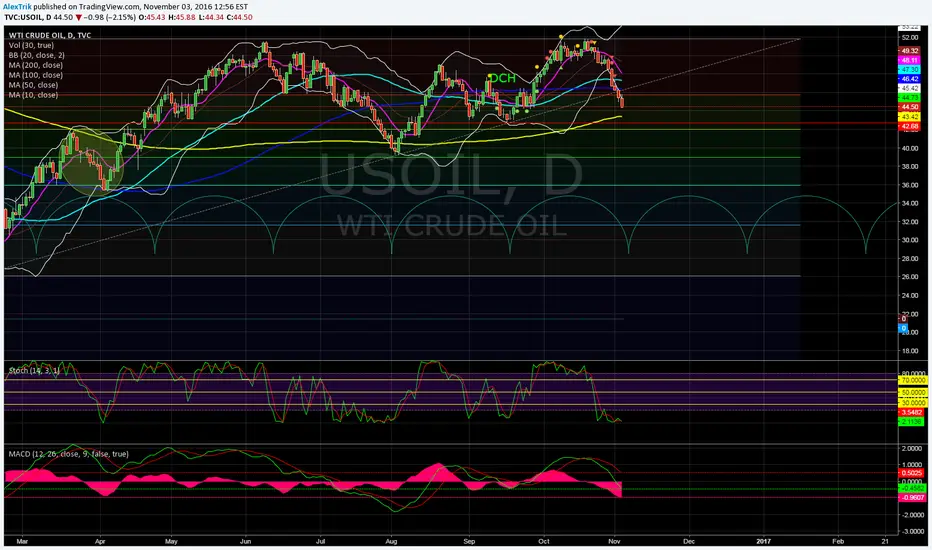Click the Stoch (14, 3, 1) pane label
The width and height of the screenshot is (932, 550).
(34, 370)
